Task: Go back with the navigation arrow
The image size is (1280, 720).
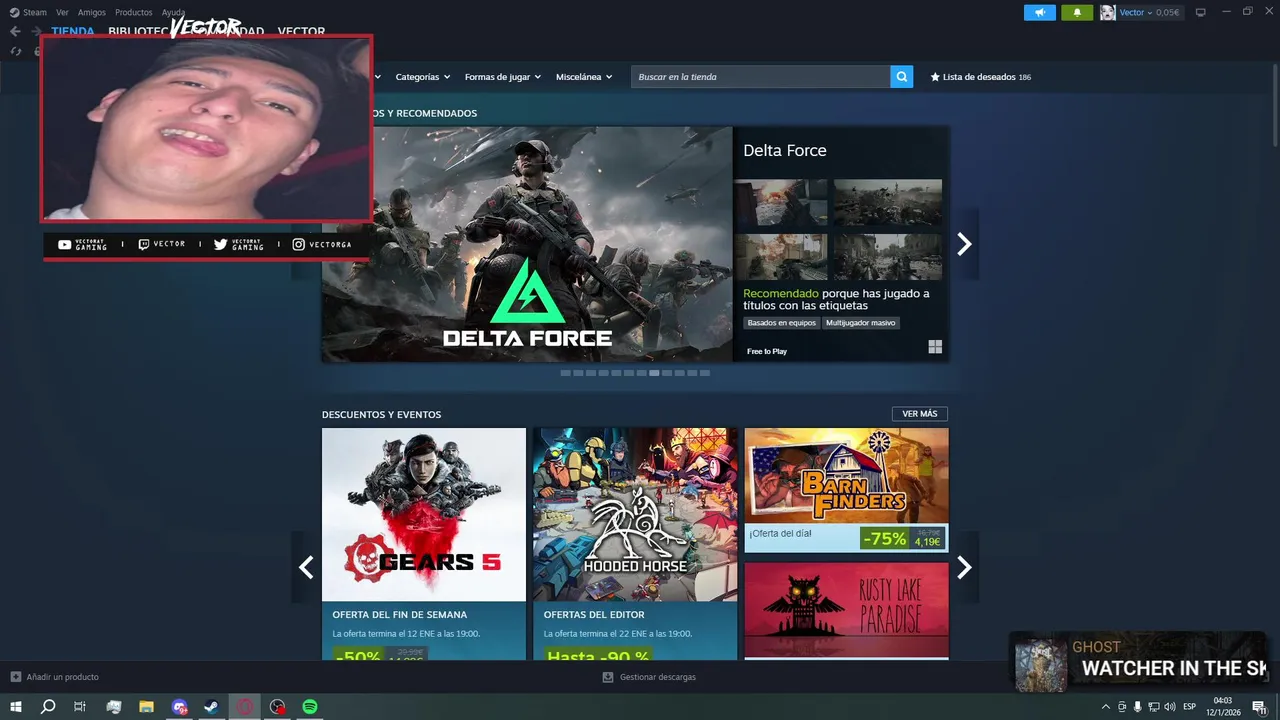Action: tap(15, 31)
